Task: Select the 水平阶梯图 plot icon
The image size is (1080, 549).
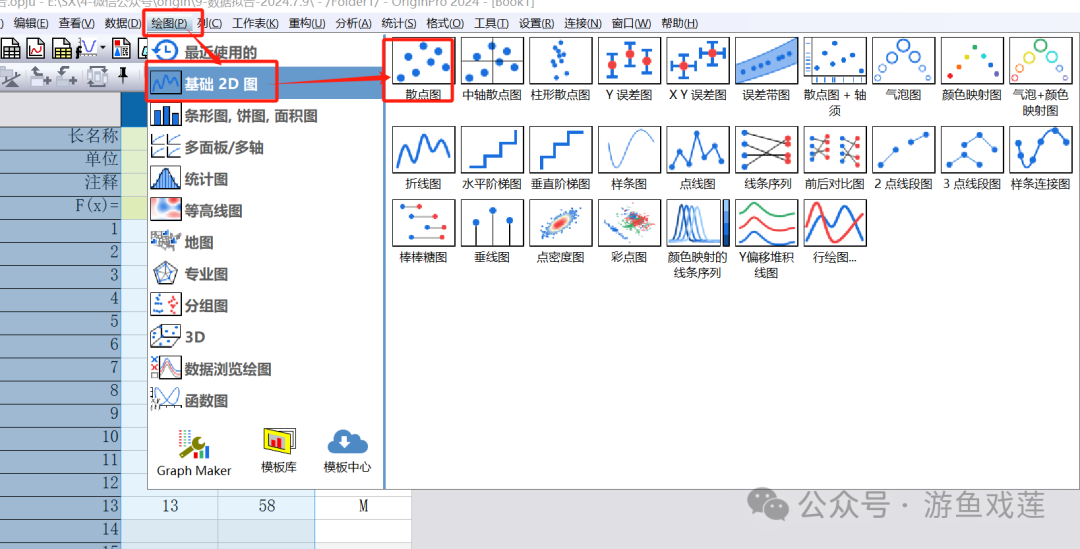Action: click(x=492, y=149)
